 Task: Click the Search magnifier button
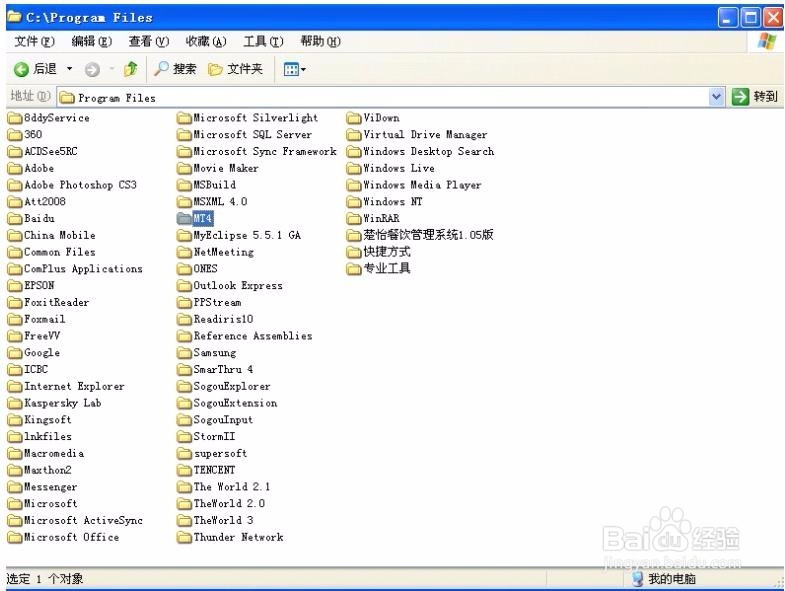click(175, 69)
